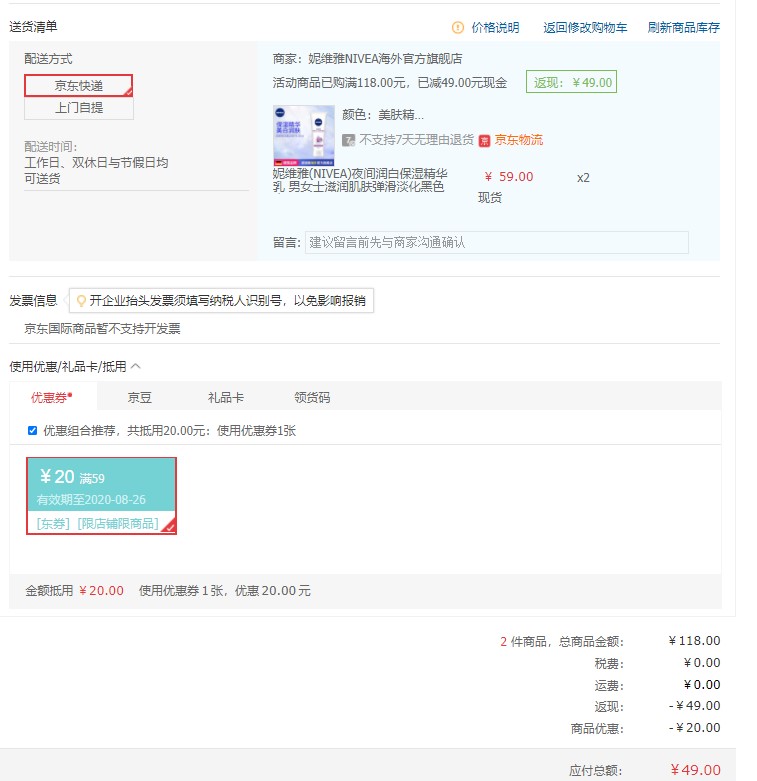Select the ¥20 满59 coupon card

pyautogui.click(x=101, y=496)
